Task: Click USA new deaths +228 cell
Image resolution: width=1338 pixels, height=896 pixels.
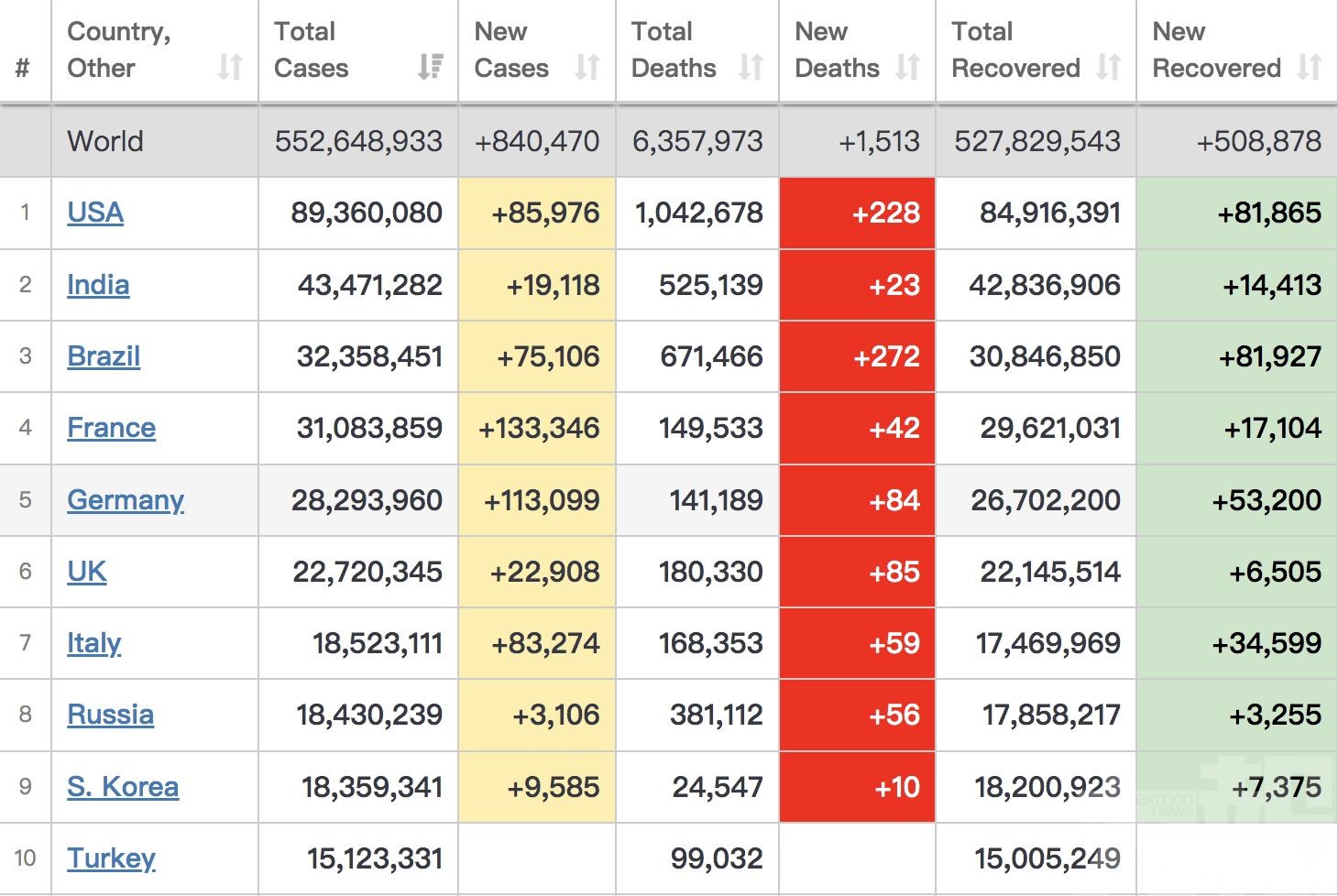Action: [857, 213]
